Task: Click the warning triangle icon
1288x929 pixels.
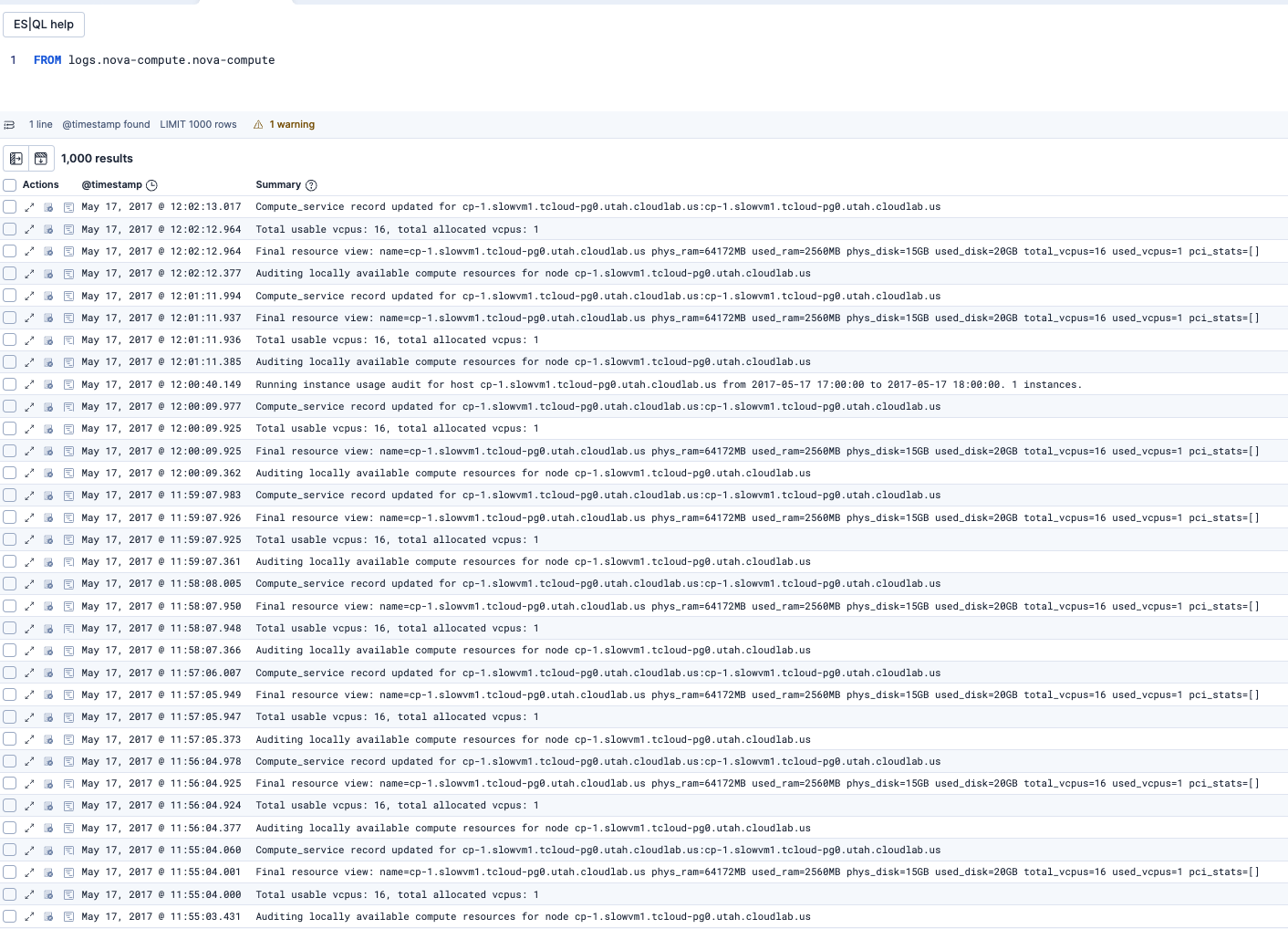Action: tap(258, 125)
